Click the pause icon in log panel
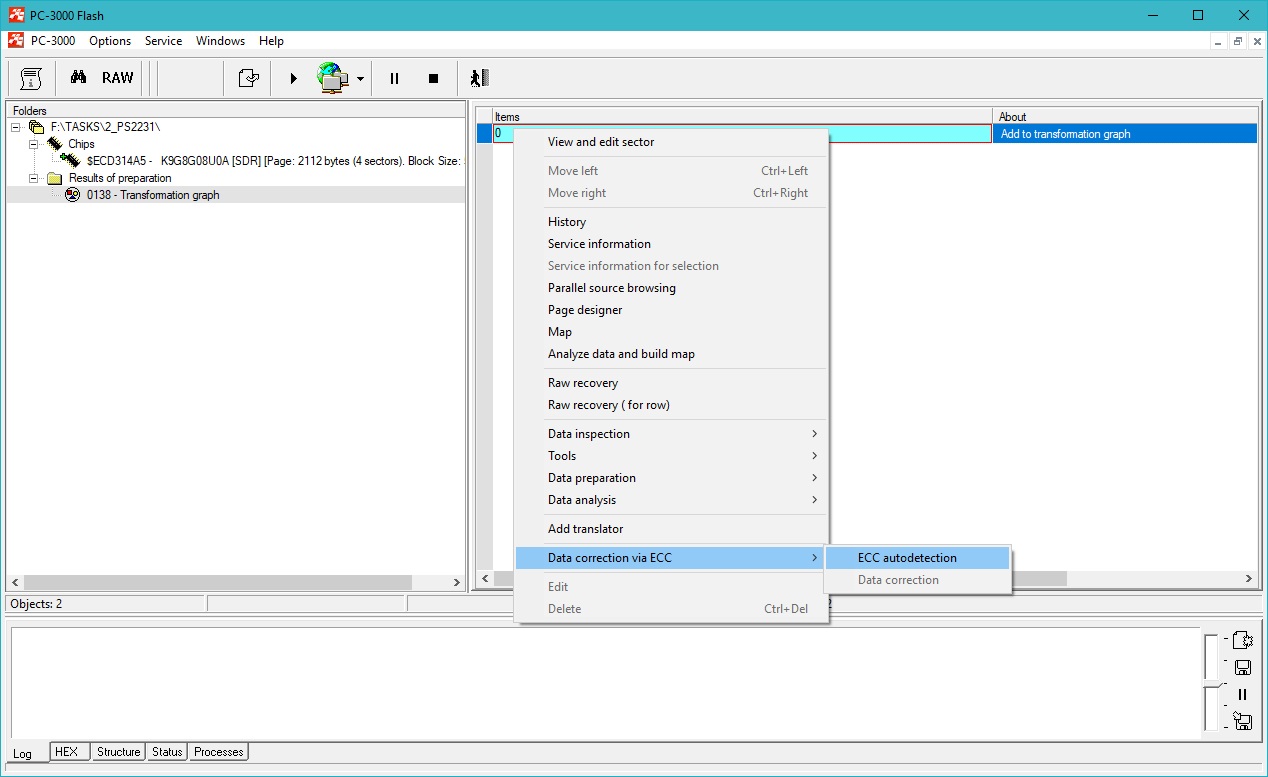This screenshot has width=1268, height=777. (1243, 694)
